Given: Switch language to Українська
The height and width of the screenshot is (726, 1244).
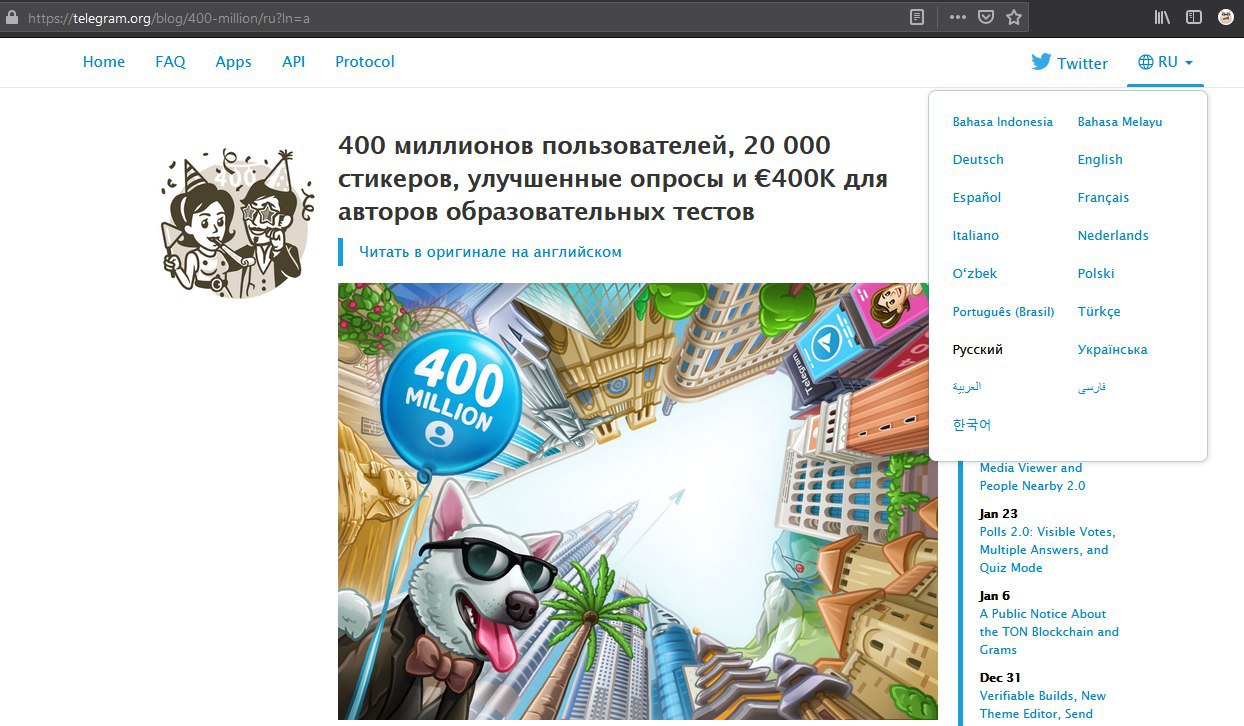Looking at the screenshot, I should pos(1113,350).
